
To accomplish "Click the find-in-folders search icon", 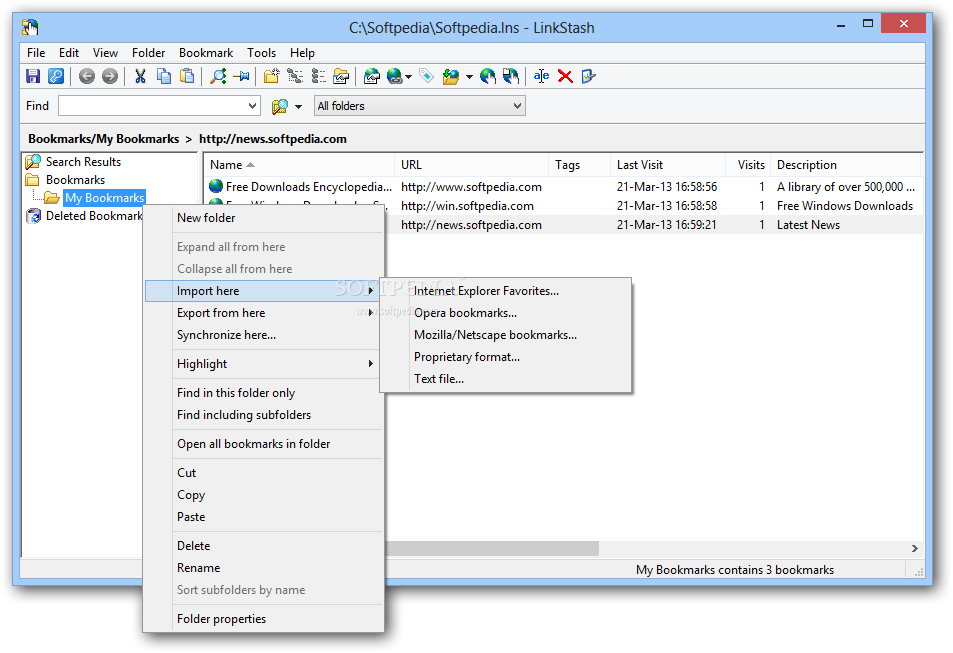I will (x=280, y=106).
